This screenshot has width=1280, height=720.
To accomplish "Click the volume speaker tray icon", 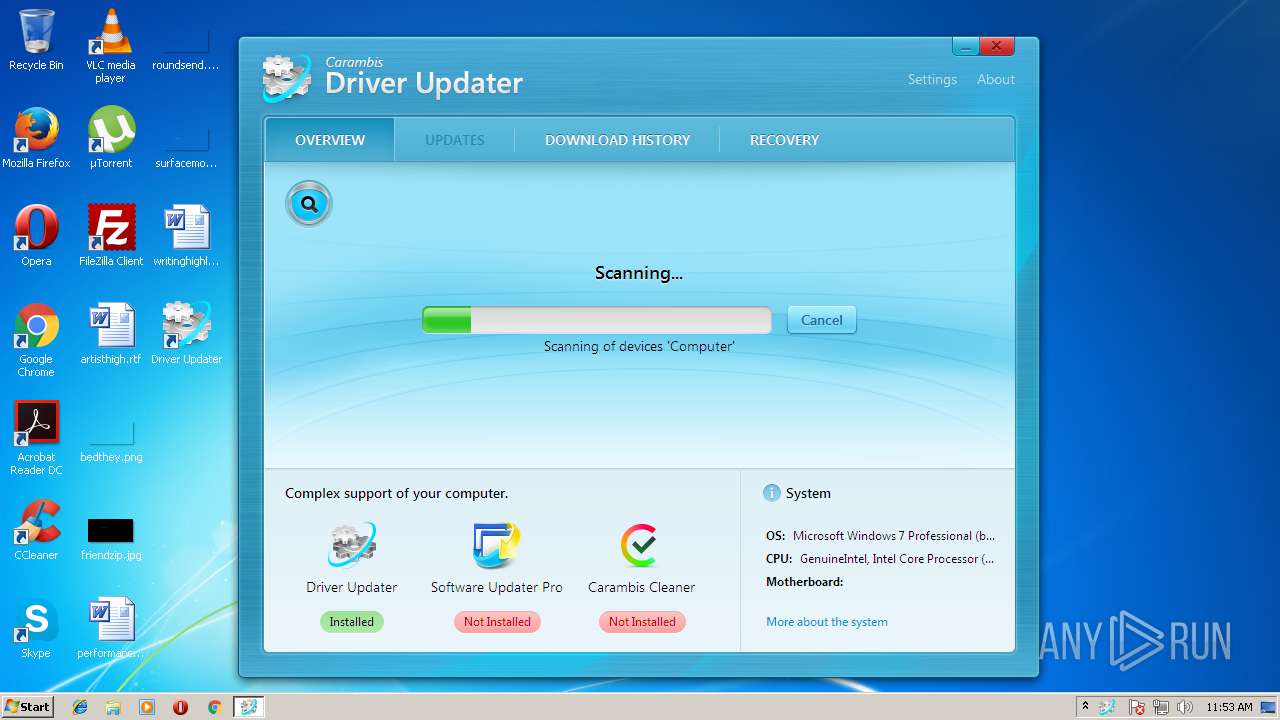I will 1185,707.
